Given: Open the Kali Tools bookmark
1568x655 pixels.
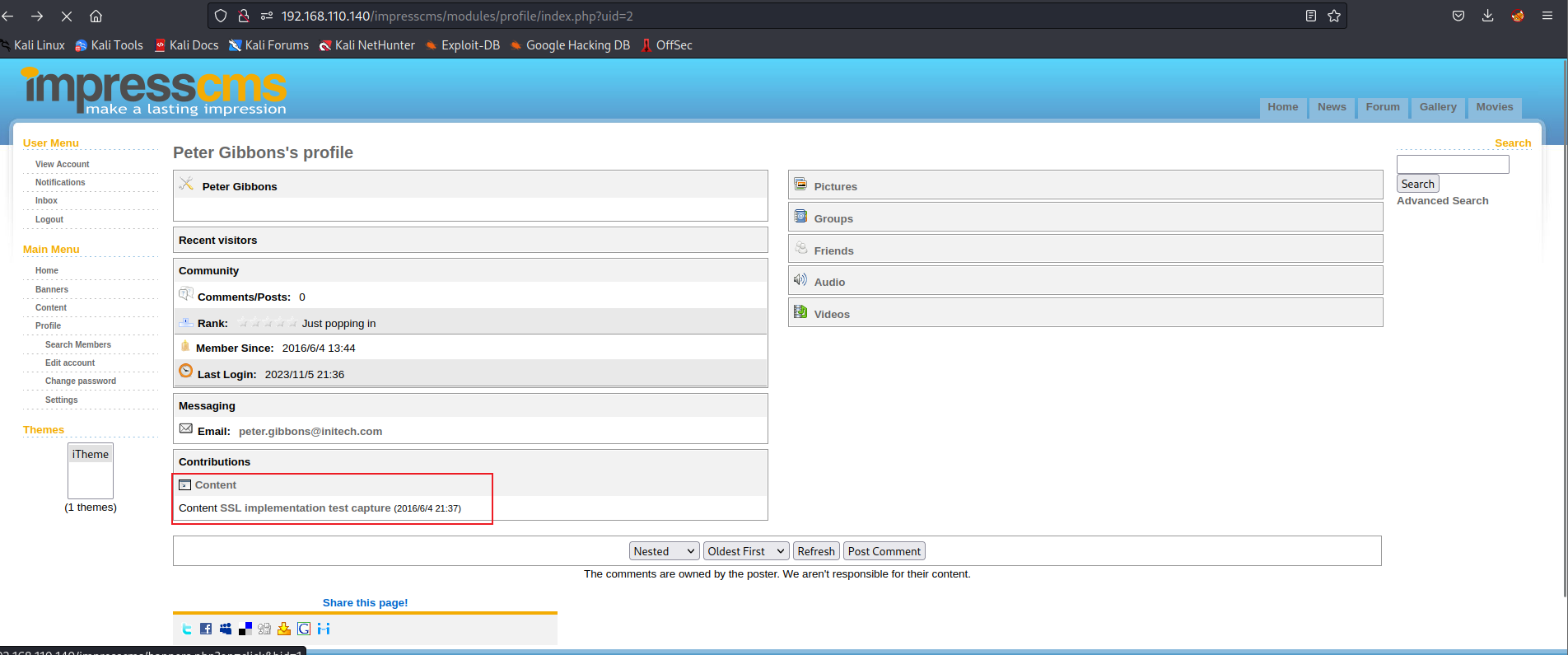Looking at the screenshot, I should [x=109, y=45].
